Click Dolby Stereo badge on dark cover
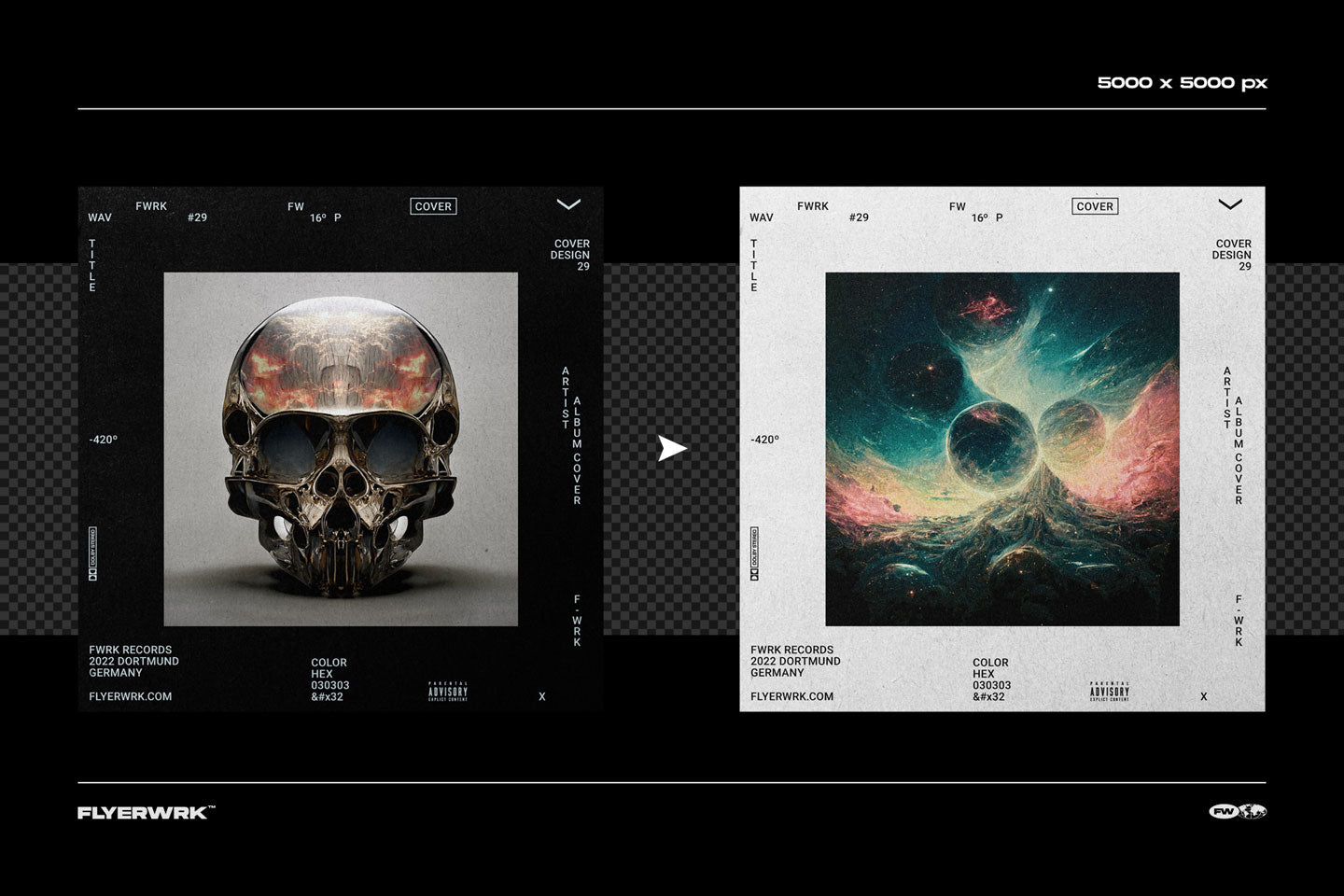The width and height of the screenshot is (1344, 896). 92,553
